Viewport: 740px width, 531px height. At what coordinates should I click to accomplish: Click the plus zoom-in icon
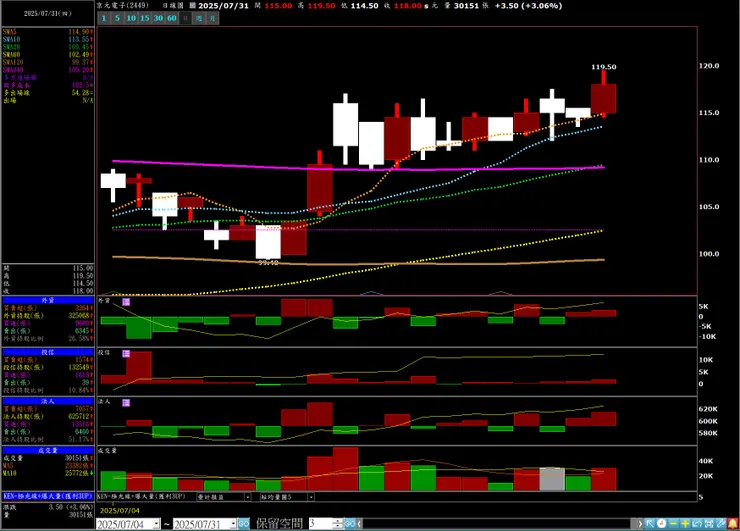[685, 523]
